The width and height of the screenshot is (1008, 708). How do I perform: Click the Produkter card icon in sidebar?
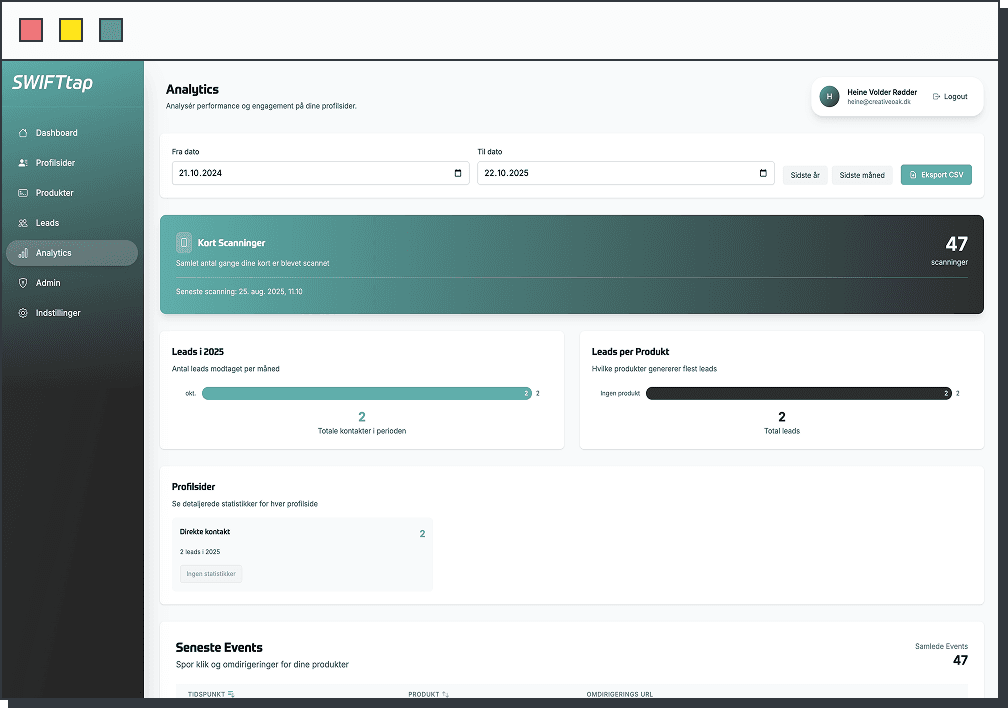23,193
